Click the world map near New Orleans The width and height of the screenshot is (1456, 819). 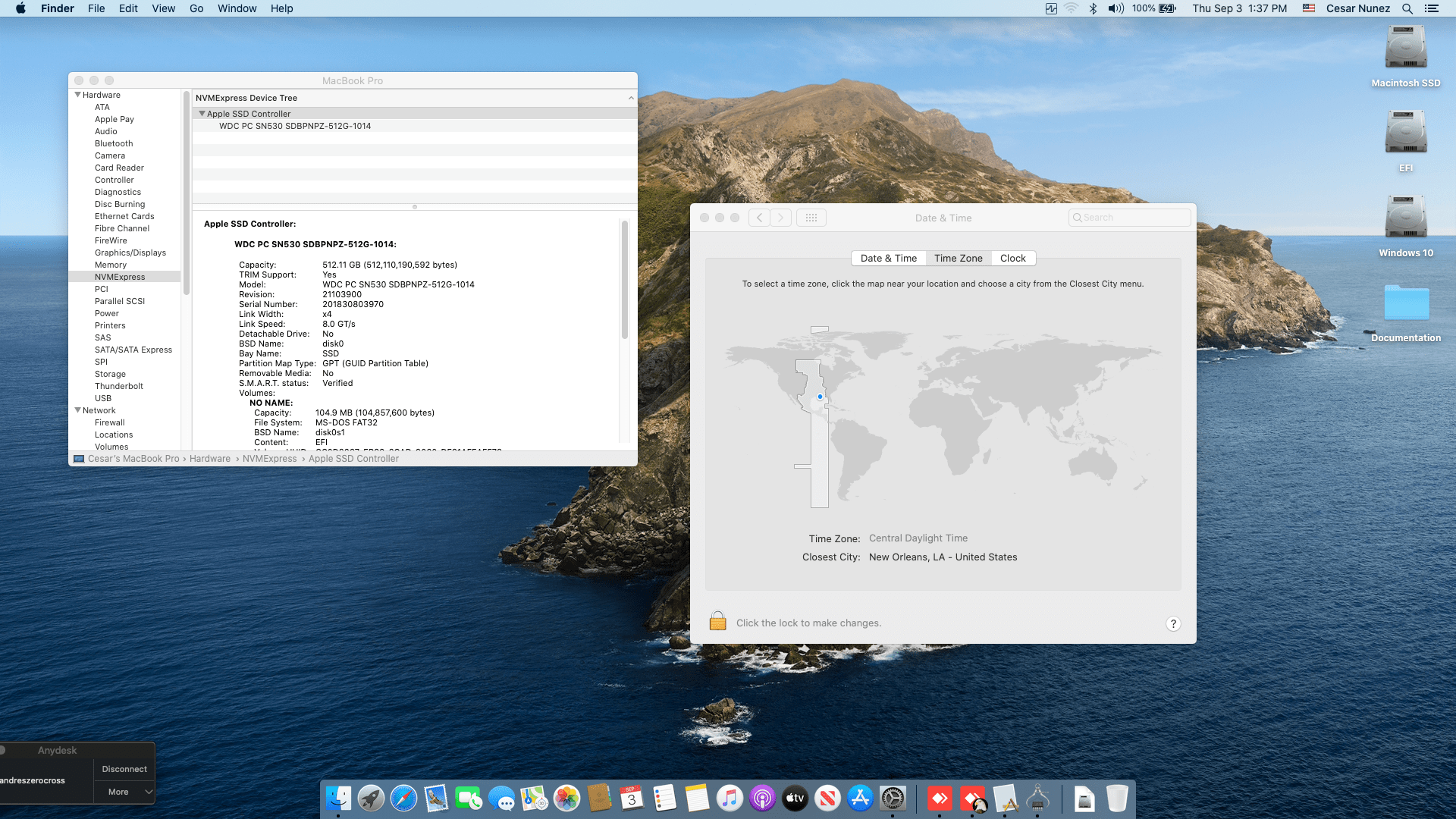[x=820, y=397]
